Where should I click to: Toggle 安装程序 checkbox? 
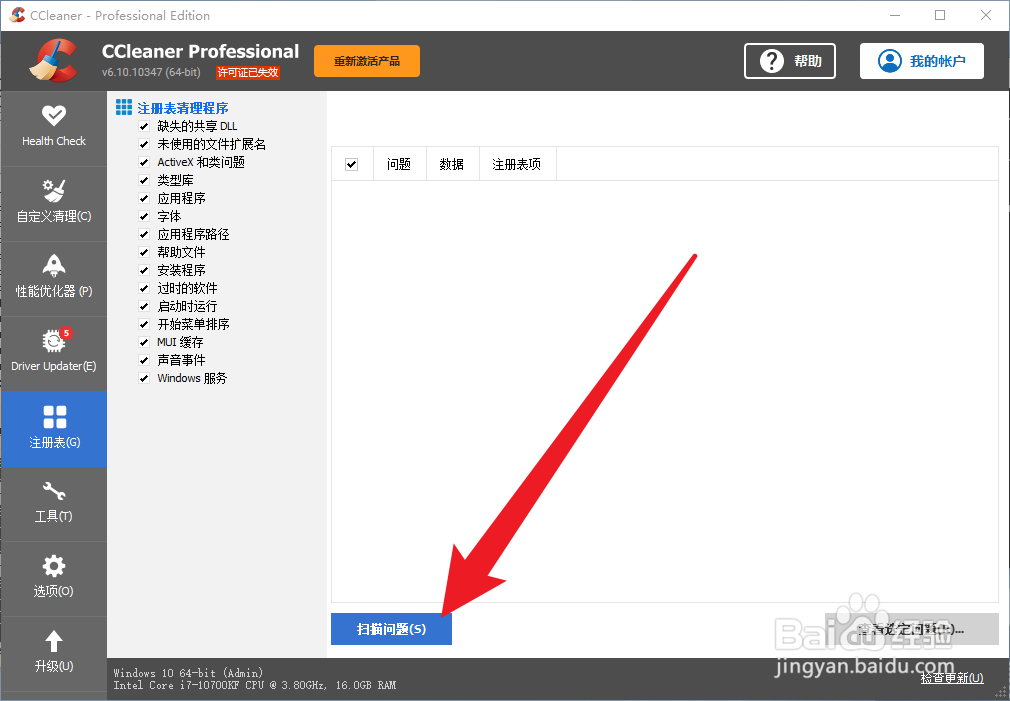[x=144, y=271]
